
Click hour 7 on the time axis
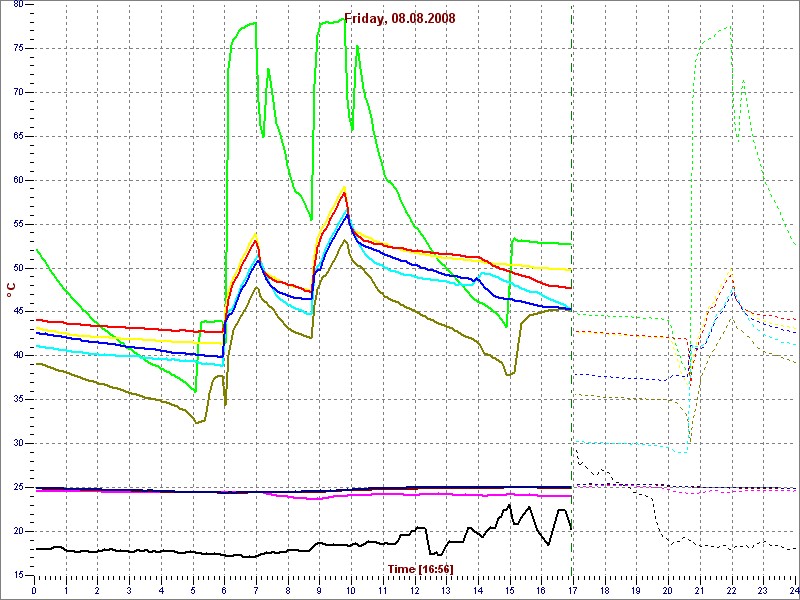(x=256, y=588)
